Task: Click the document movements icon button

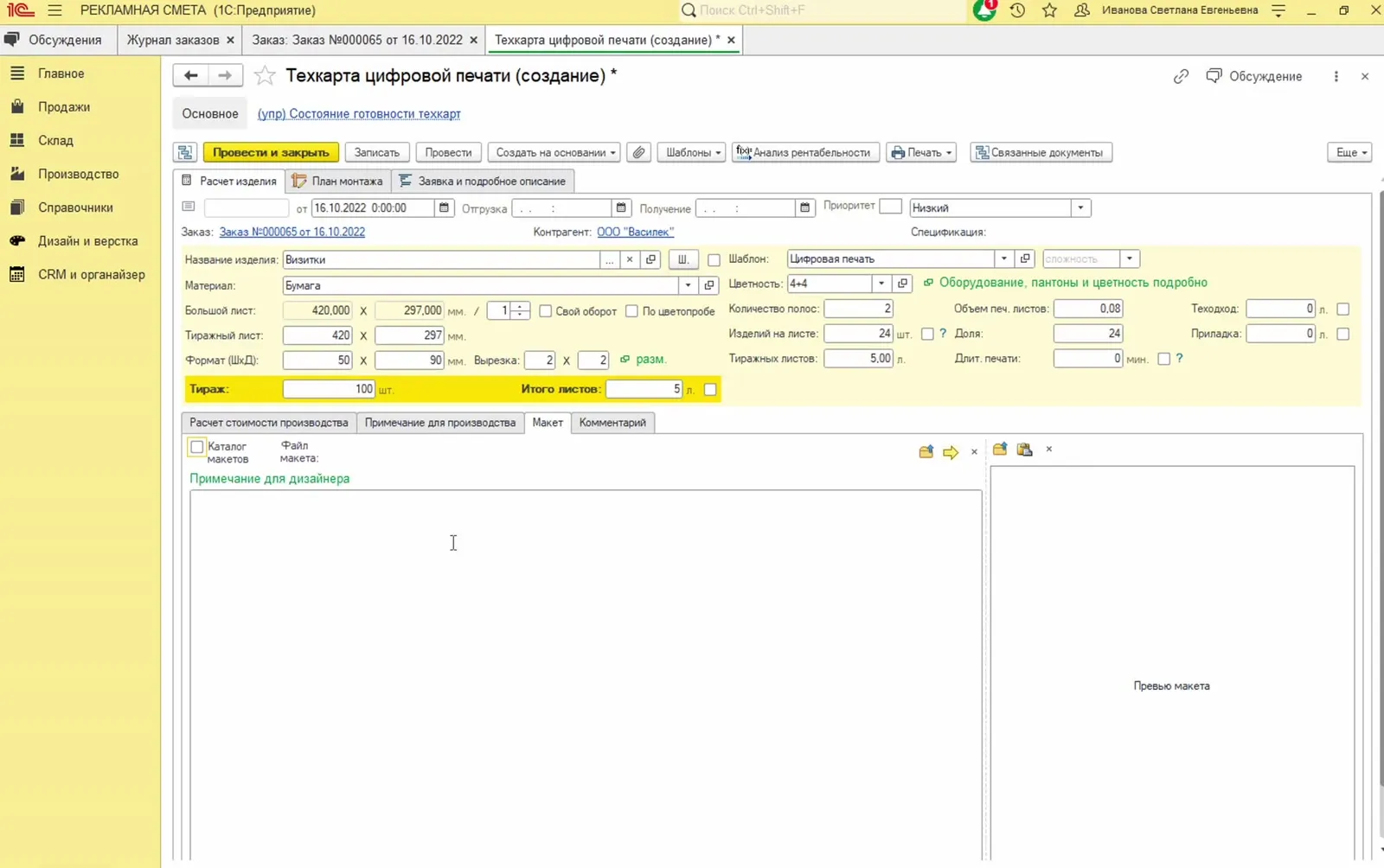Action: [x=185, y=152]
